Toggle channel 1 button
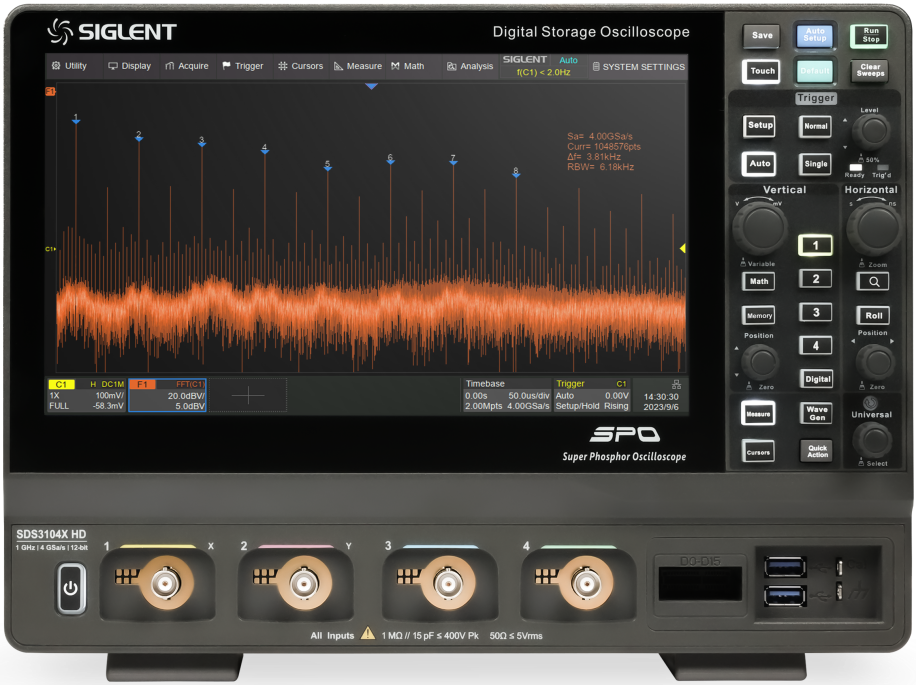 pyautogui.click(x=815, y=245)
